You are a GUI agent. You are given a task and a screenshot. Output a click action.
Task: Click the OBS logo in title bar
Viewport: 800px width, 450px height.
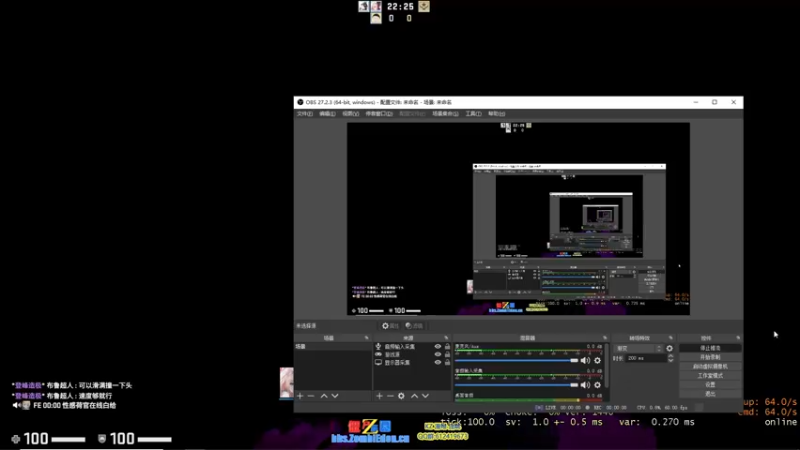[300, 102]
